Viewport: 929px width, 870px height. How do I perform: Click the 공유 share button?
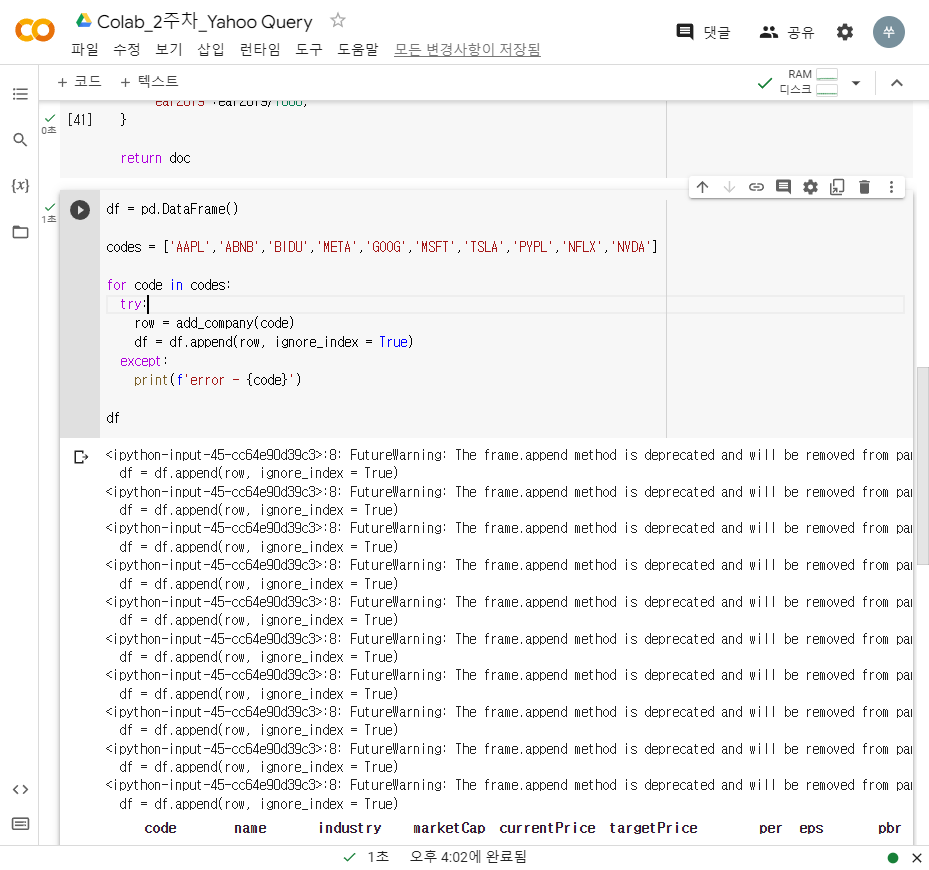coord(787,32)
